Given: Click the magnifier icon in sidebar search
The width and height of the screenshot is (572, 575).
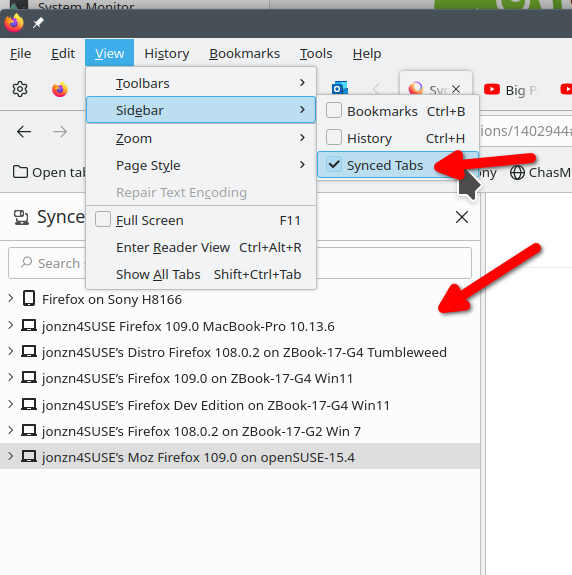Looking at the screenshot, I should pyautogui.click(x=26, y=262).
